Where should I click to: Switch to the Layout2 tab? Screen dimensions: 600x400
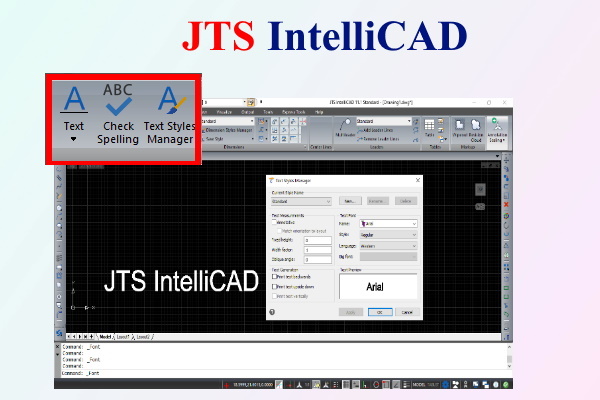tap(143, 337)
